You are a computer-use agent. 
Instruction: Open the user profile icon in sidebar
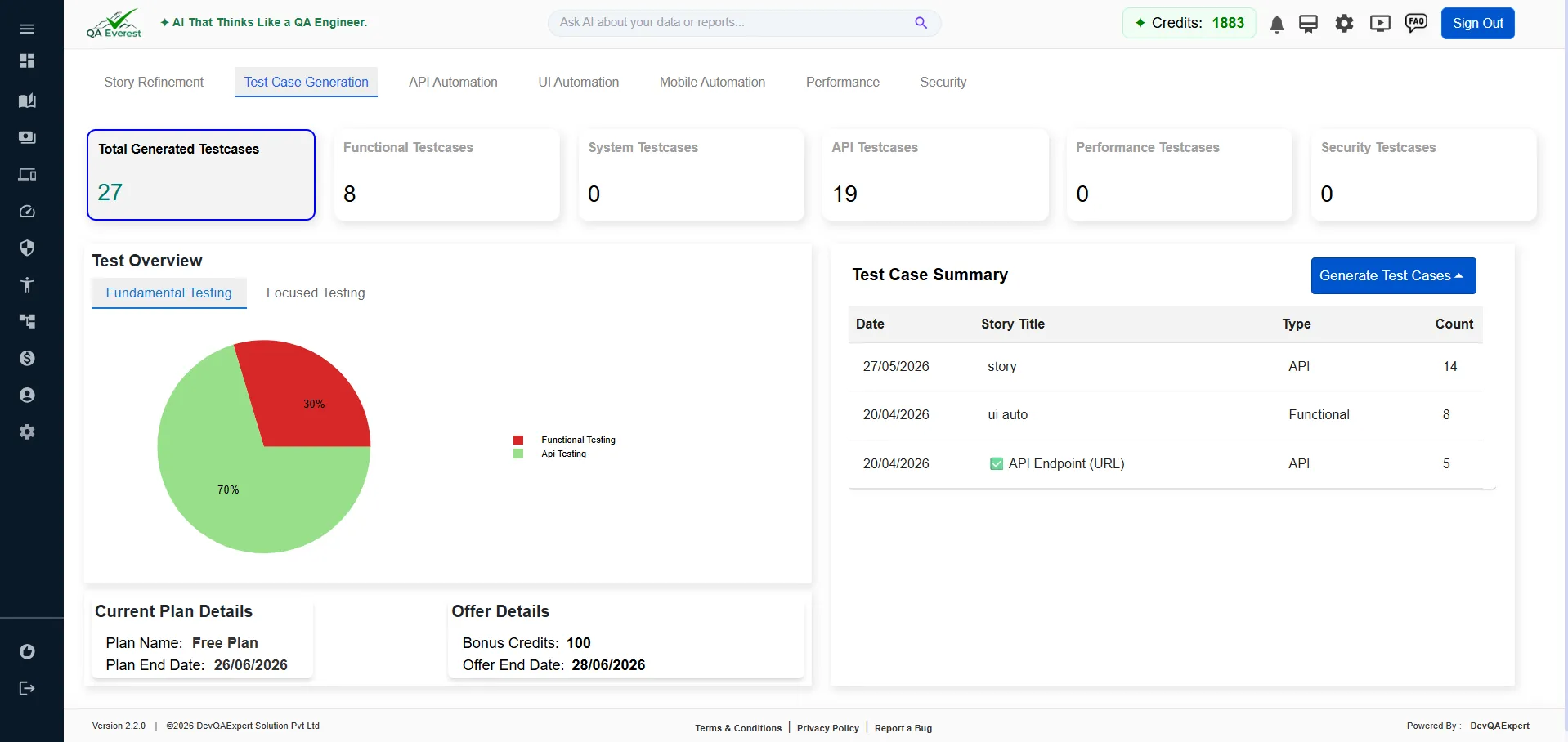click(x=27, y=395)
